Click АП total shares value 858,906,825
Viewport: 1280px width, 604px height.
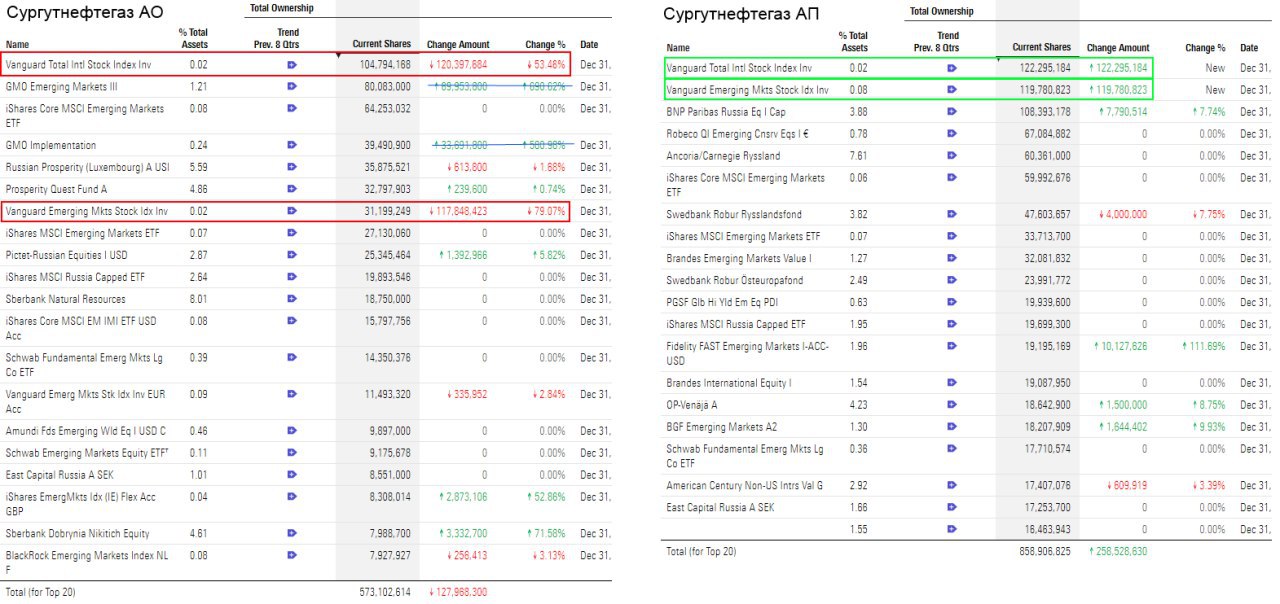pyautogui.click(x=1045, y=551)
